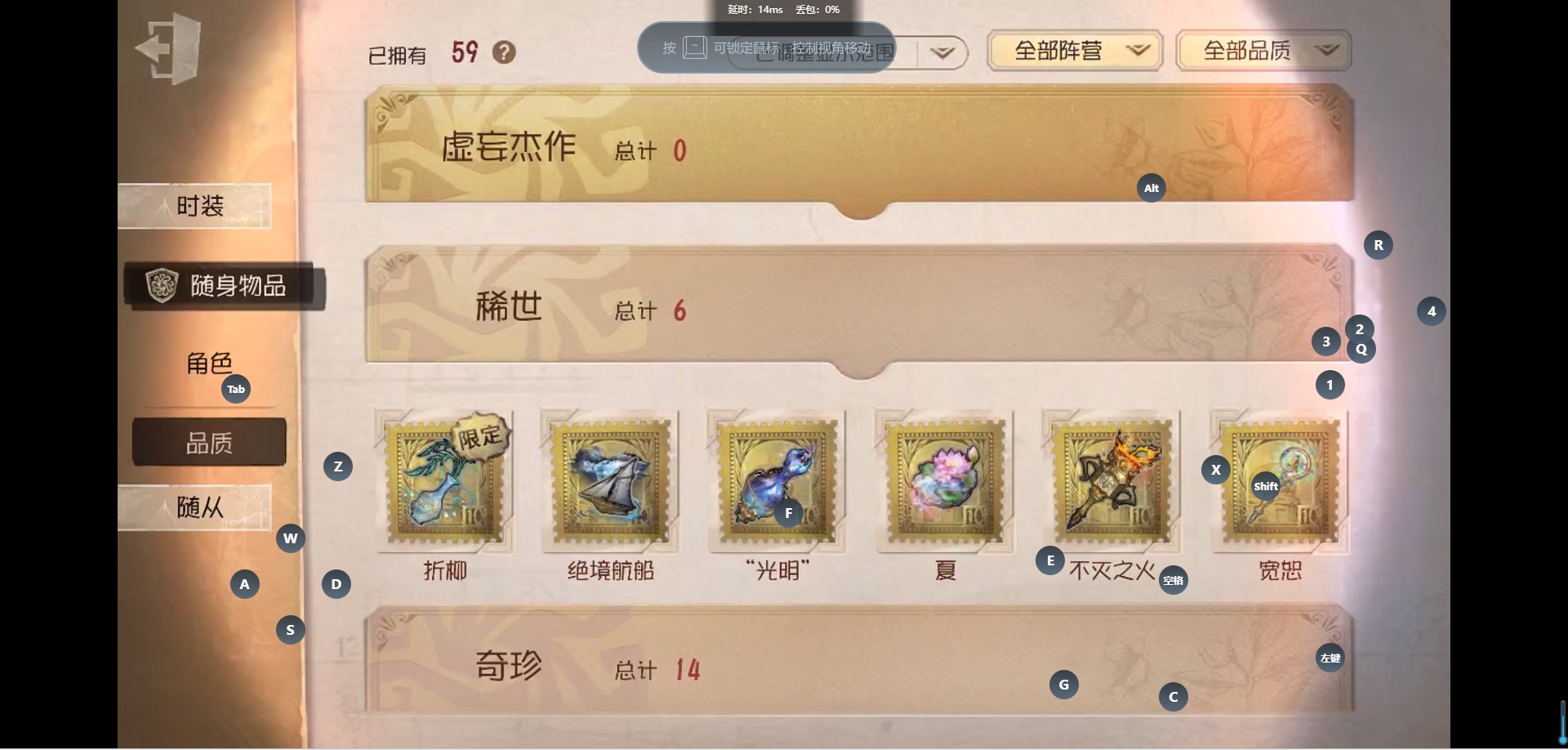Open the 全部品质 quality dropdown
The height and width of the screenshot is (750, 1568).
click(x=1263, y=51)
